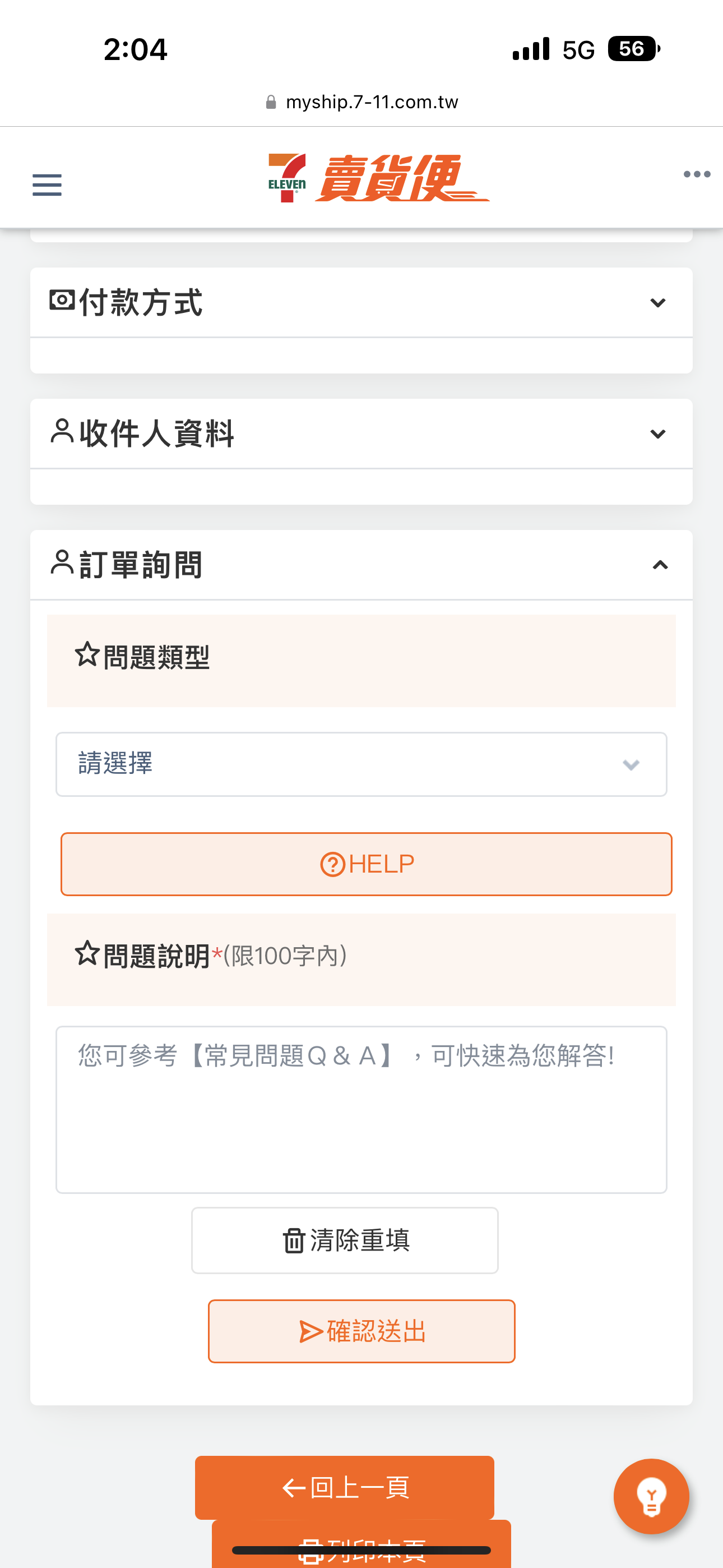The width and height of the screenshot is (723, 1568).
Task: Expand the 收件人資料 section chevron
Action: (658, 434)
